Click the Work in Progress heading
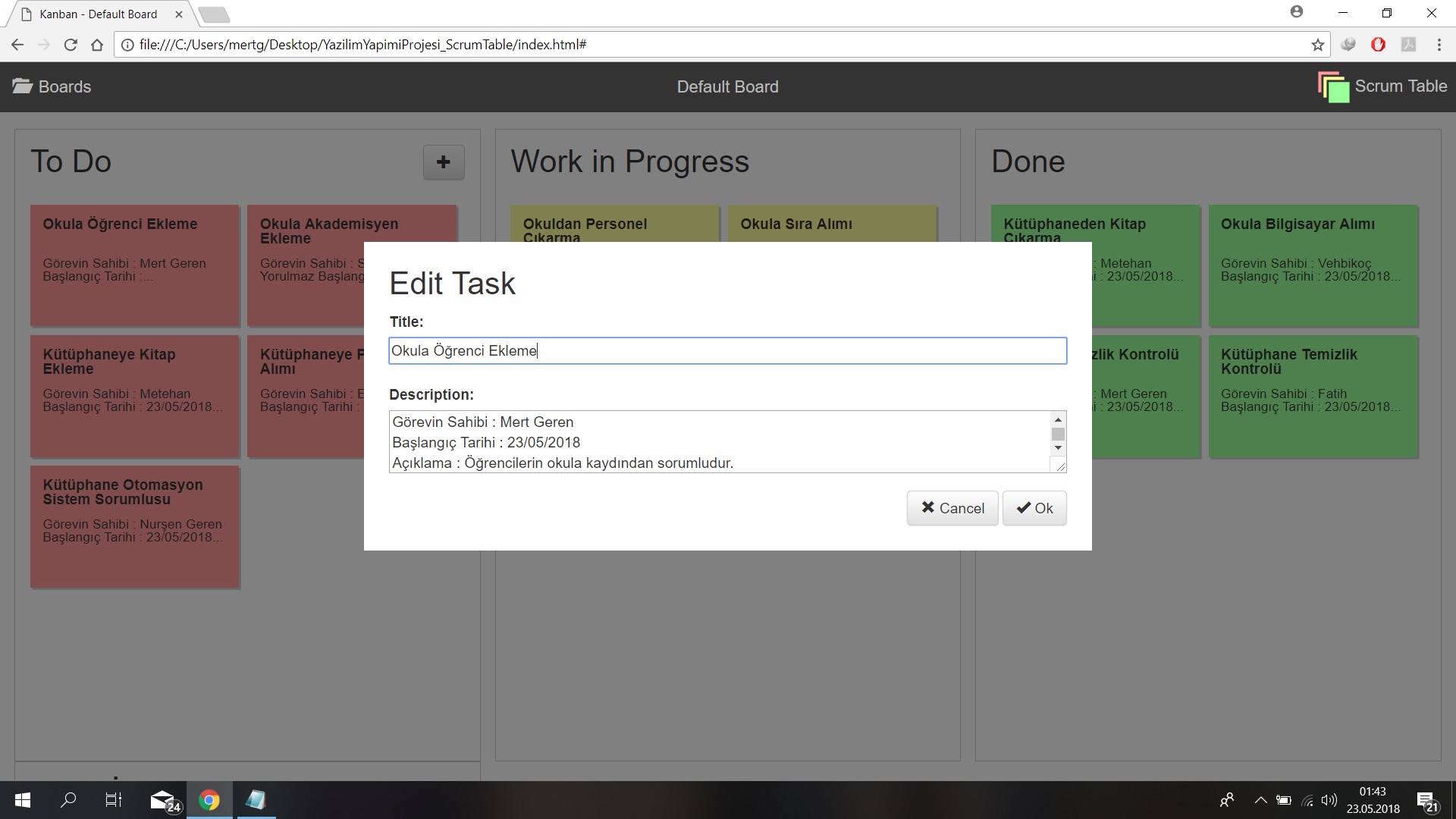The height and width of the screenshot is (819, 1456). [x=629, y=162]
